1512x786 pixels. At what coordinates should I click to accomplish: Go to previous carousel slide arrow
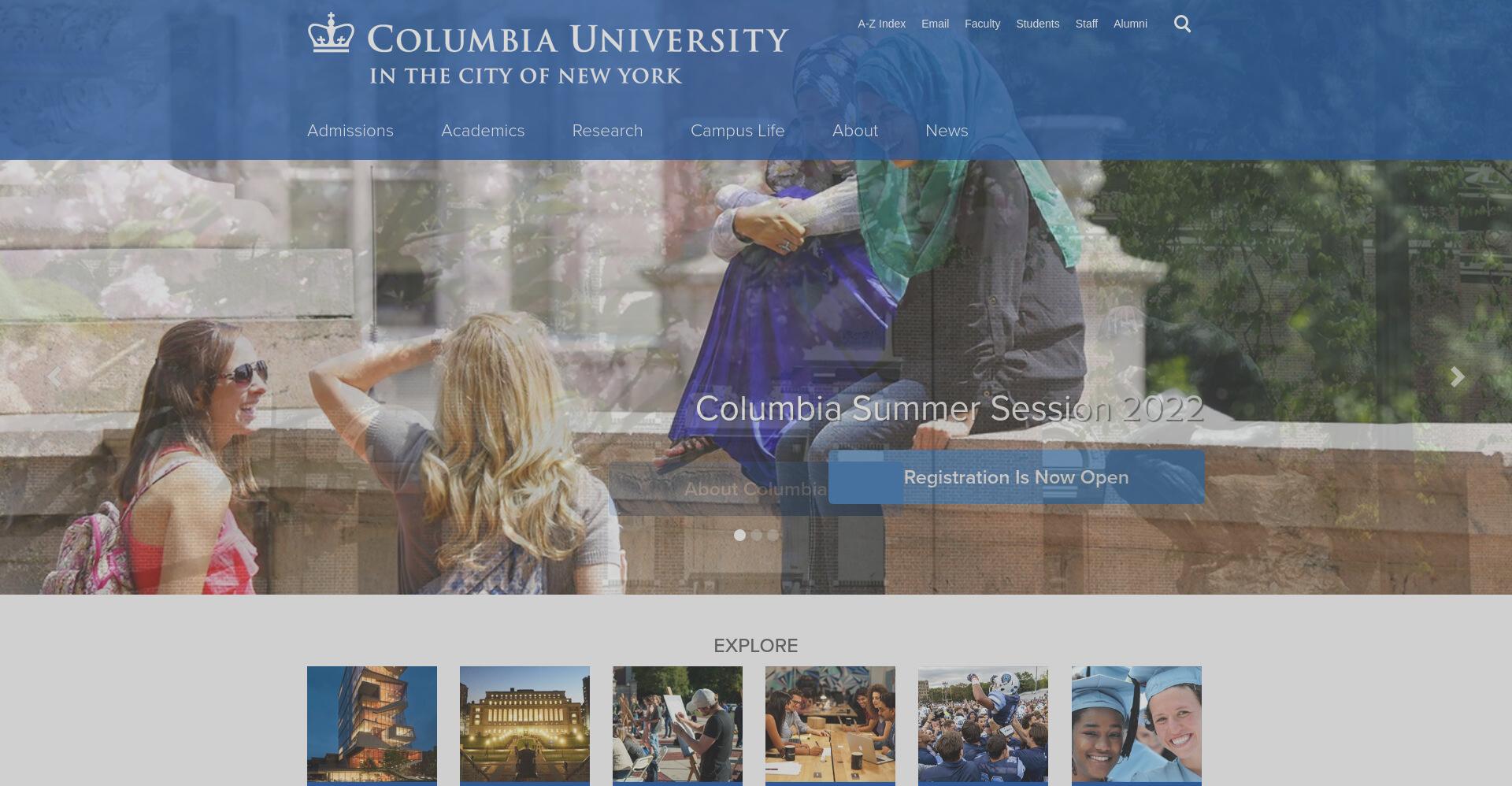(54, 377)
